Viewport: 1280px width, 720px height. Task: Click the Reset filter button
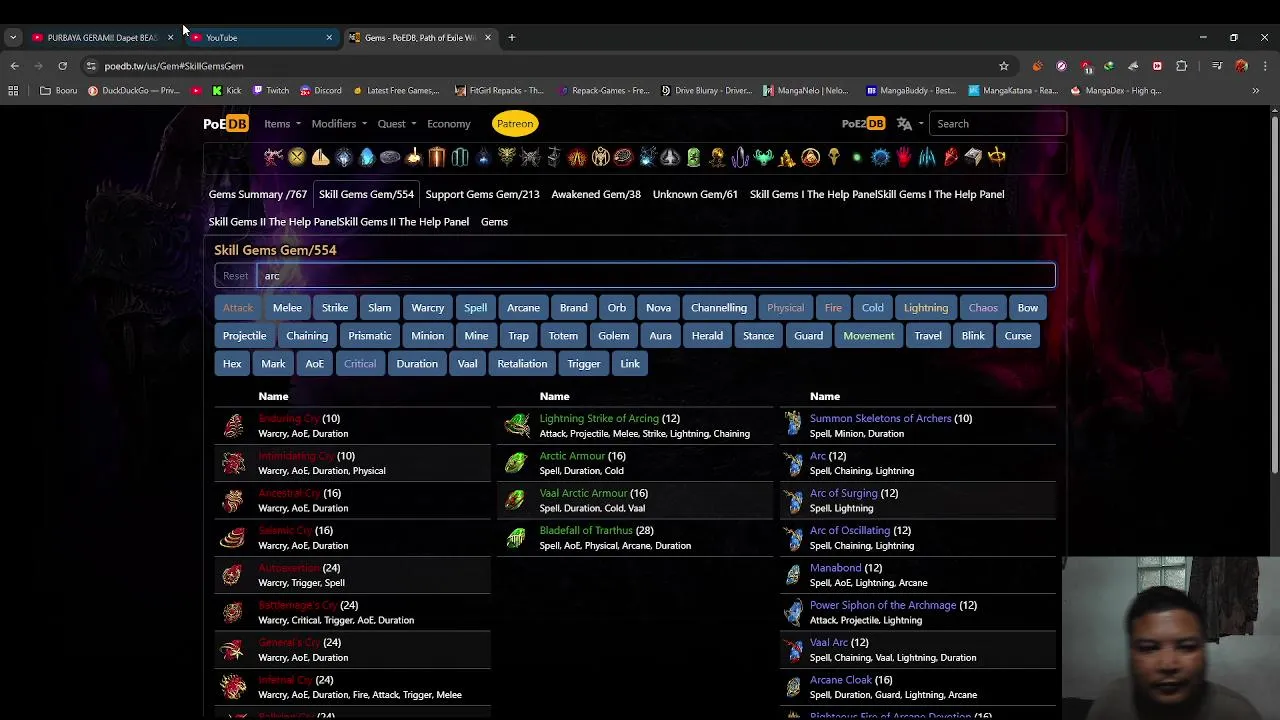click(236, 276)
